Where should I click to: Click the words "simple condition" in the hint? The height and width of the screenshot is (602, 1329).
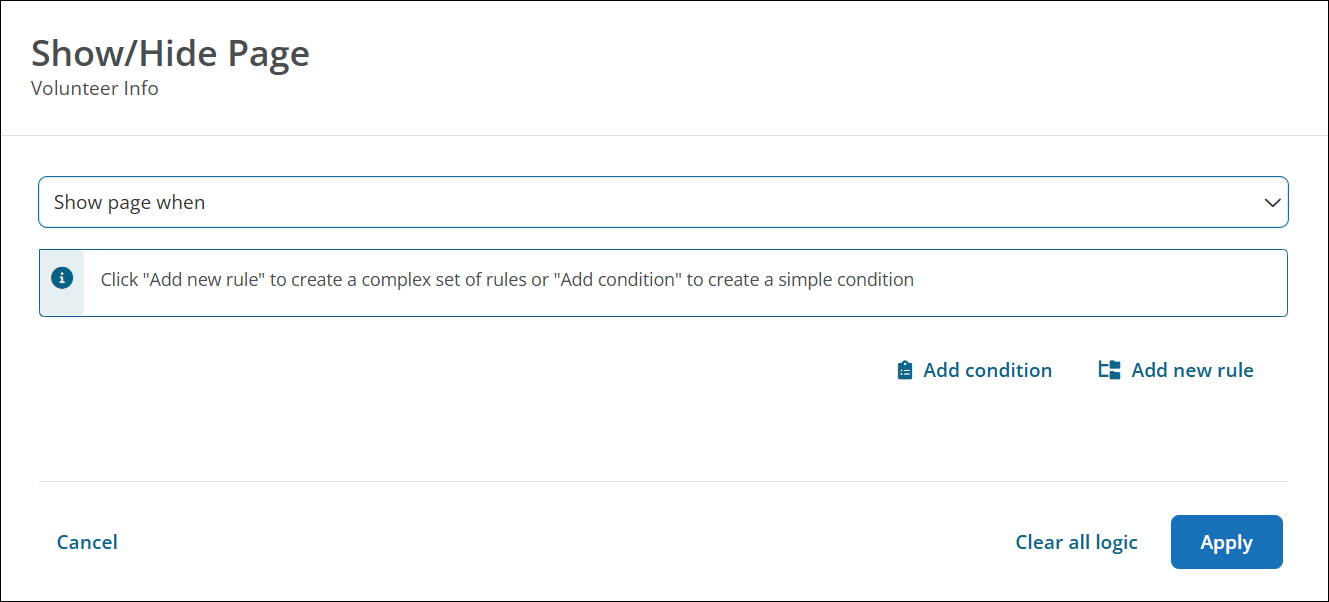pyautogui.click(x=847, y=280)
